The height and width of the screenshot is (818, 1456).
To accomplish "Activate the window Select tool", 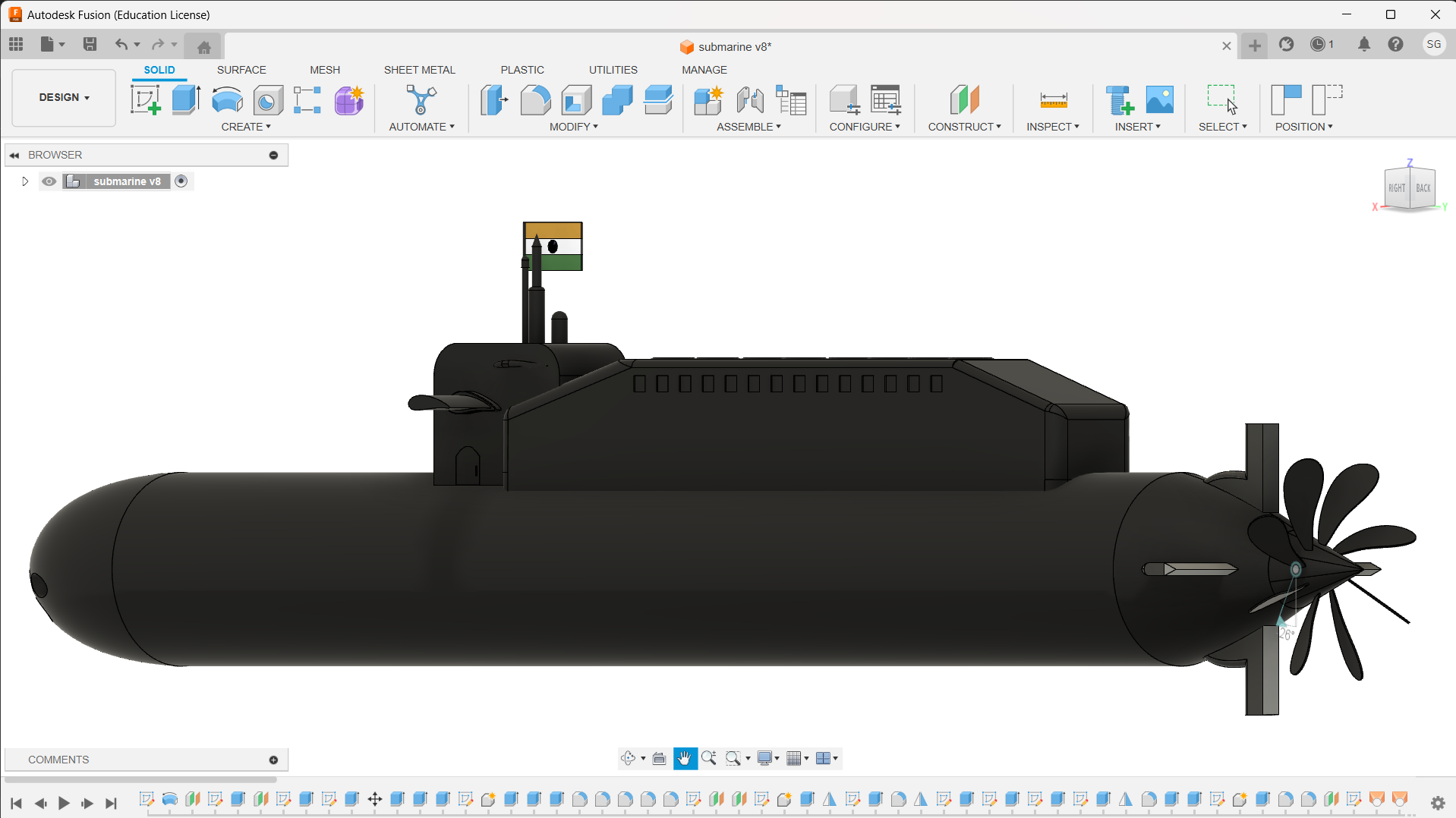I will point(1222,99).
